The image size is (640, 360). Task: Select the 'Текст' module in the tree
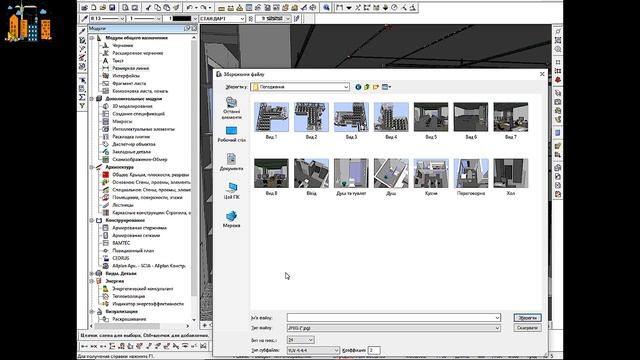coord(118,60)
